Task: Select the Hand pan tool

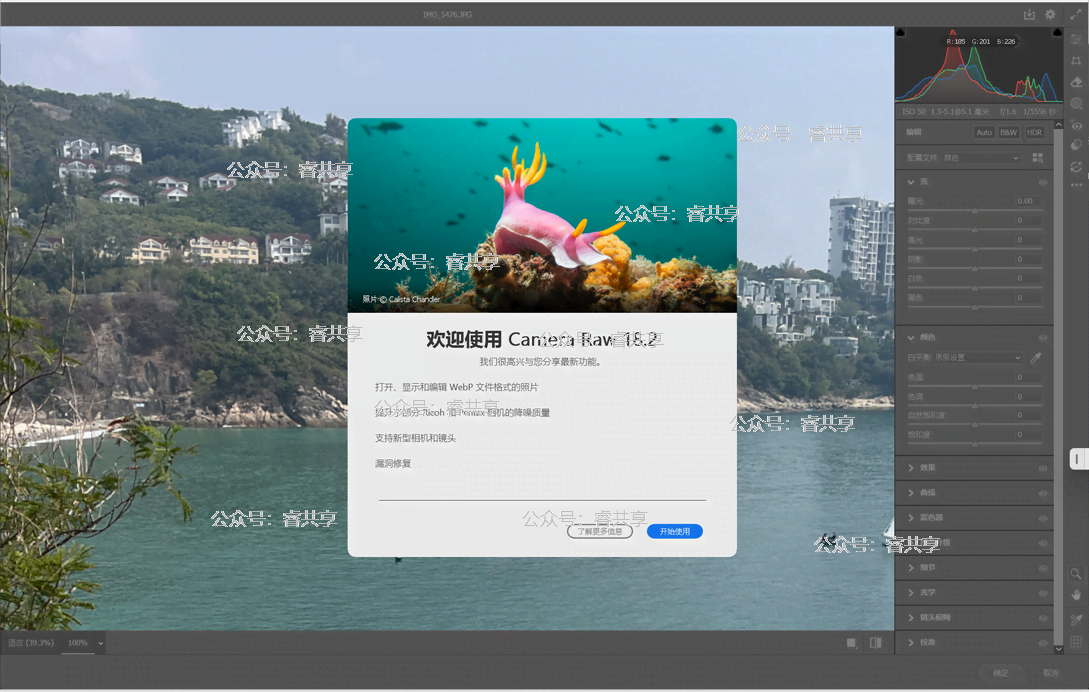Action: point(1076,595)
